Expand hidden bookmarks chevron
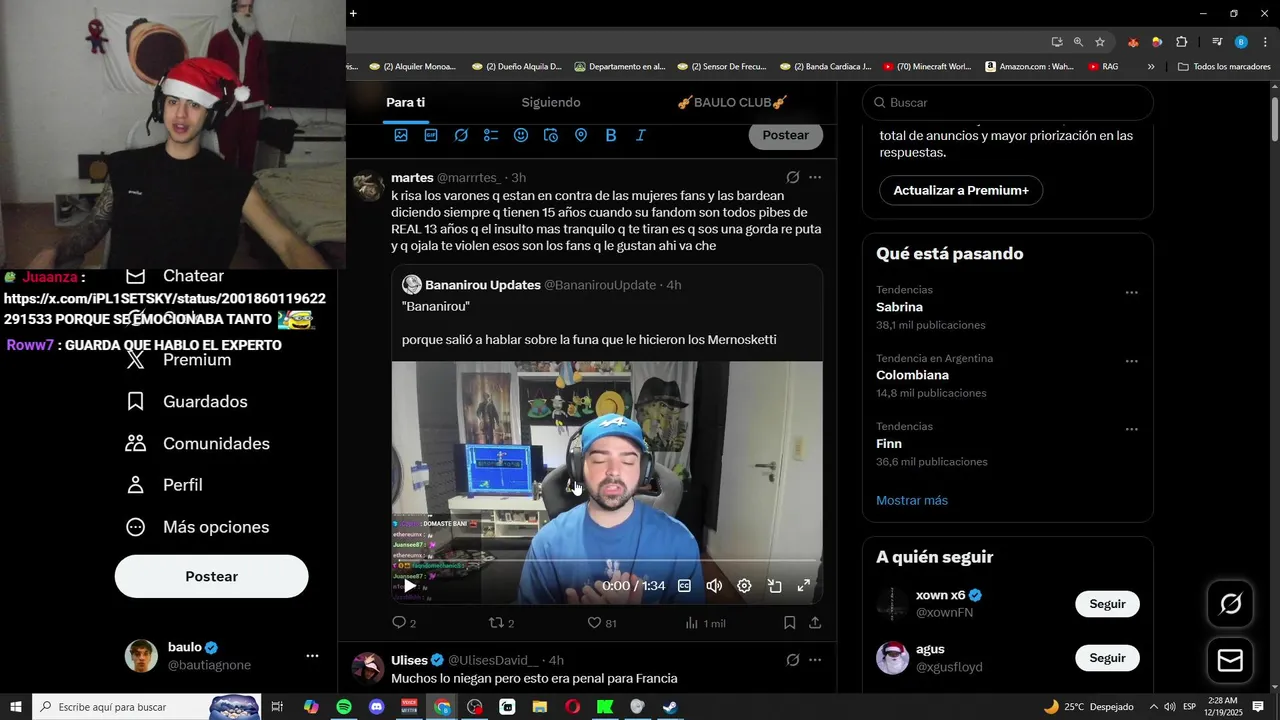This screenshot has width=1280, height=720. click(x=1151, y=67)
